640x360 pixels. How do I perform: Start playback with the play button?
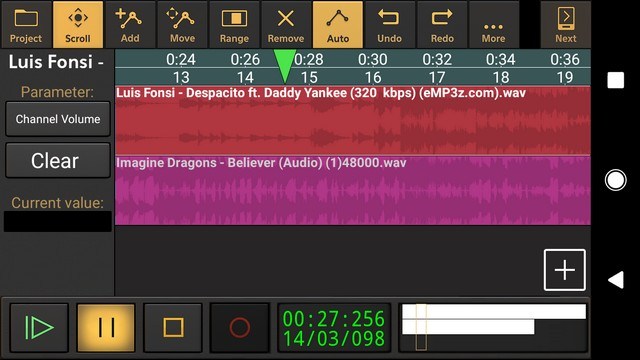tap(39, 327)
